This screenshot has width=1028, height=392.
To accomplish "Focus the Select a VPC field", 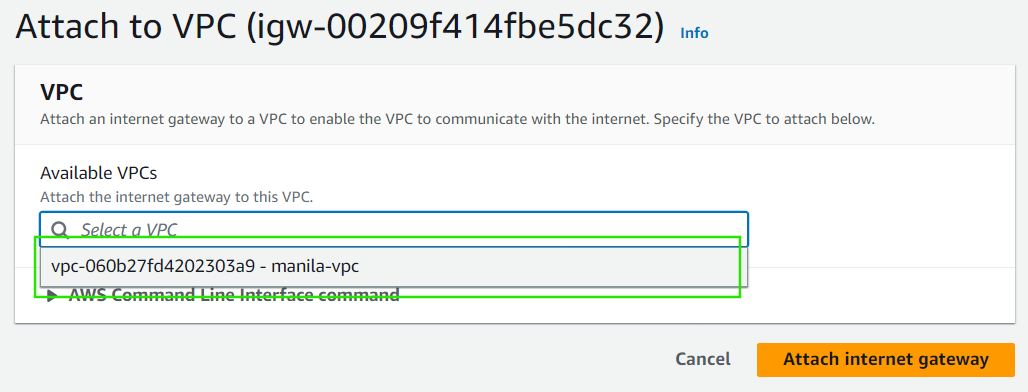I will tap(394, 229).
